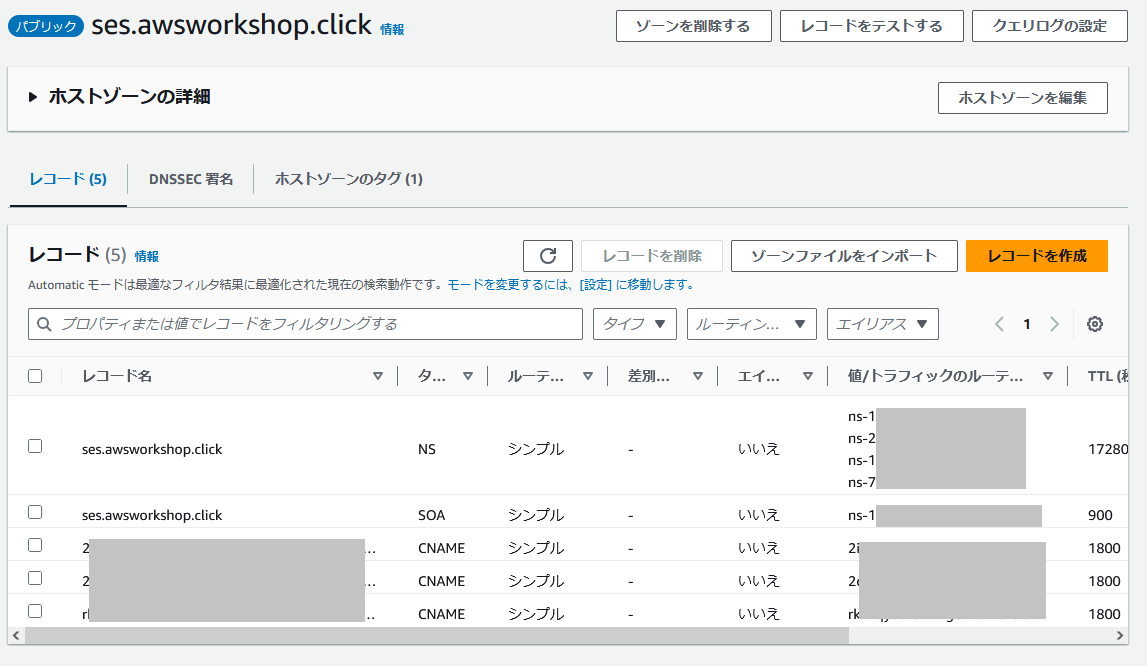1147x666 pixels.
Task: Open the エイリアス filter dropdown
Action: tap(882, 324)
